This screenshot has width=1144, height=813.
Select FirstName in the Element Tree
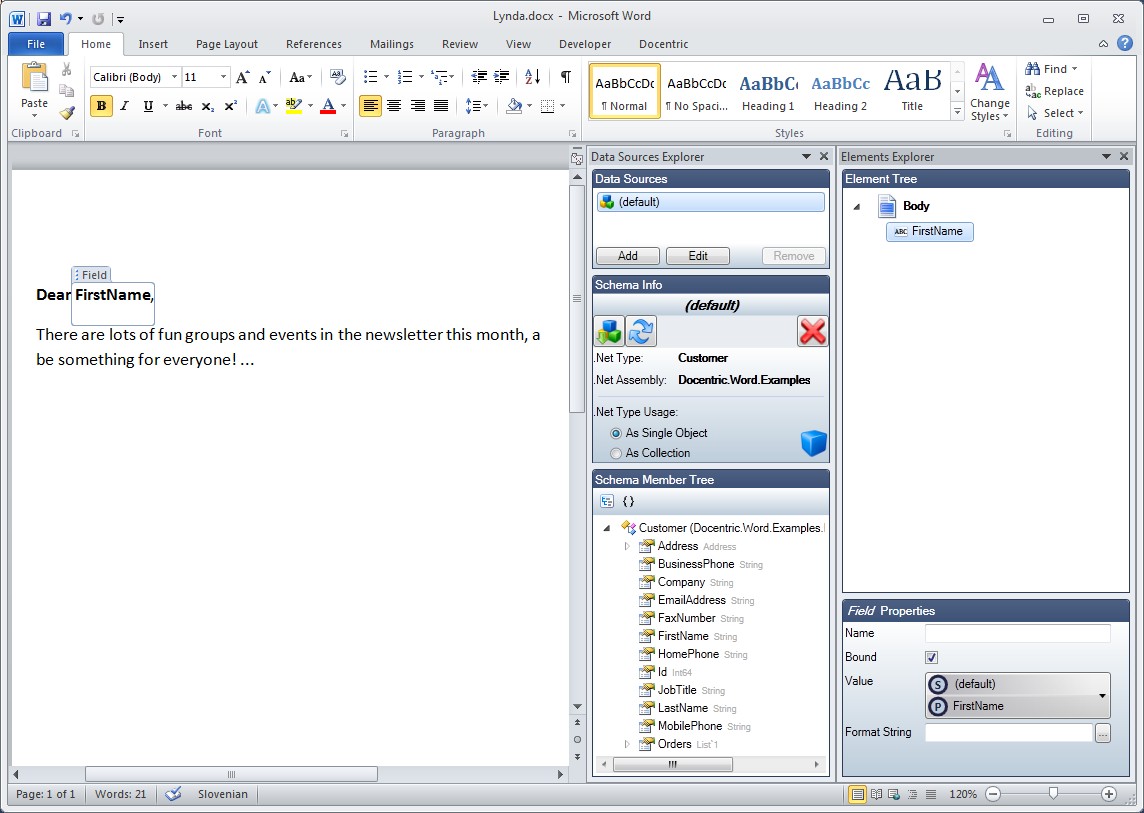click(x=930, y=231)
